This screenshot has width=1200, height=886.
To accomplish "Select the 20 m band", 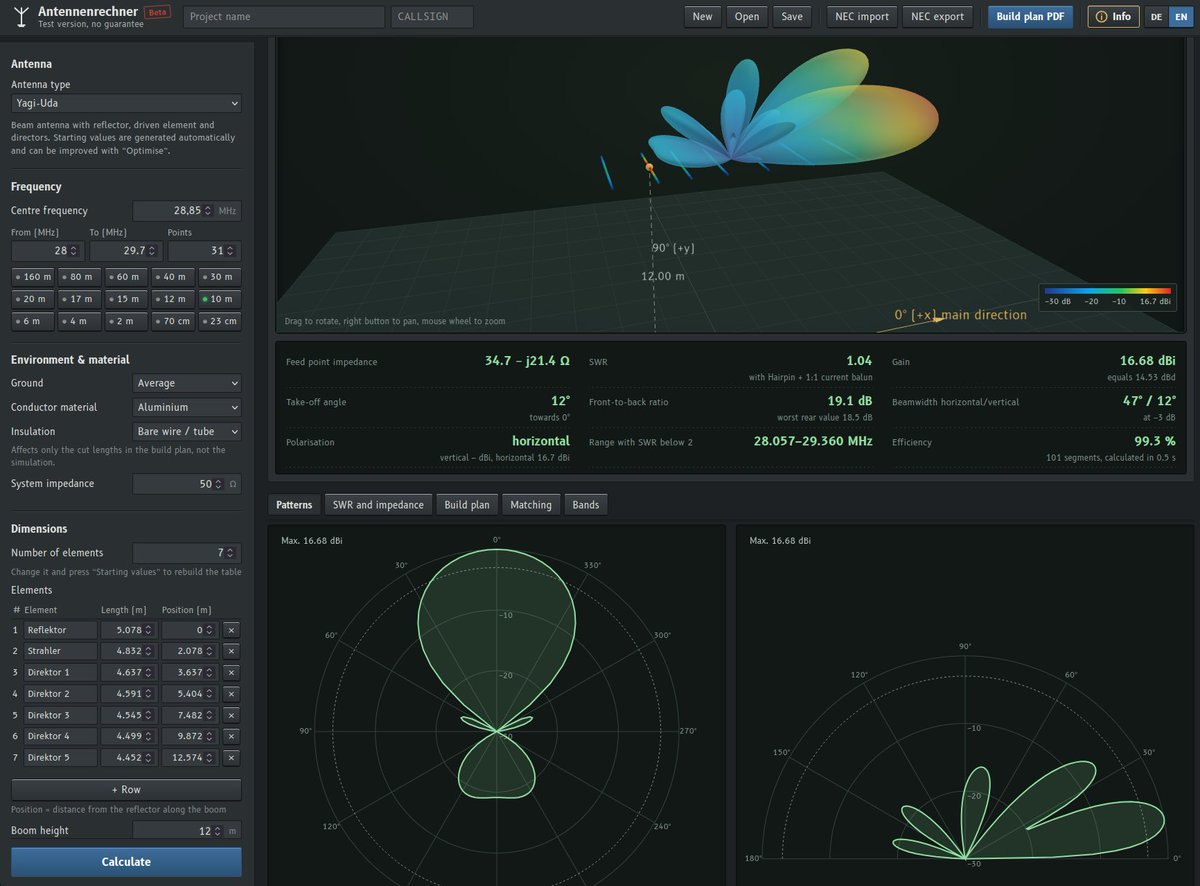I will tap(33, 299).
